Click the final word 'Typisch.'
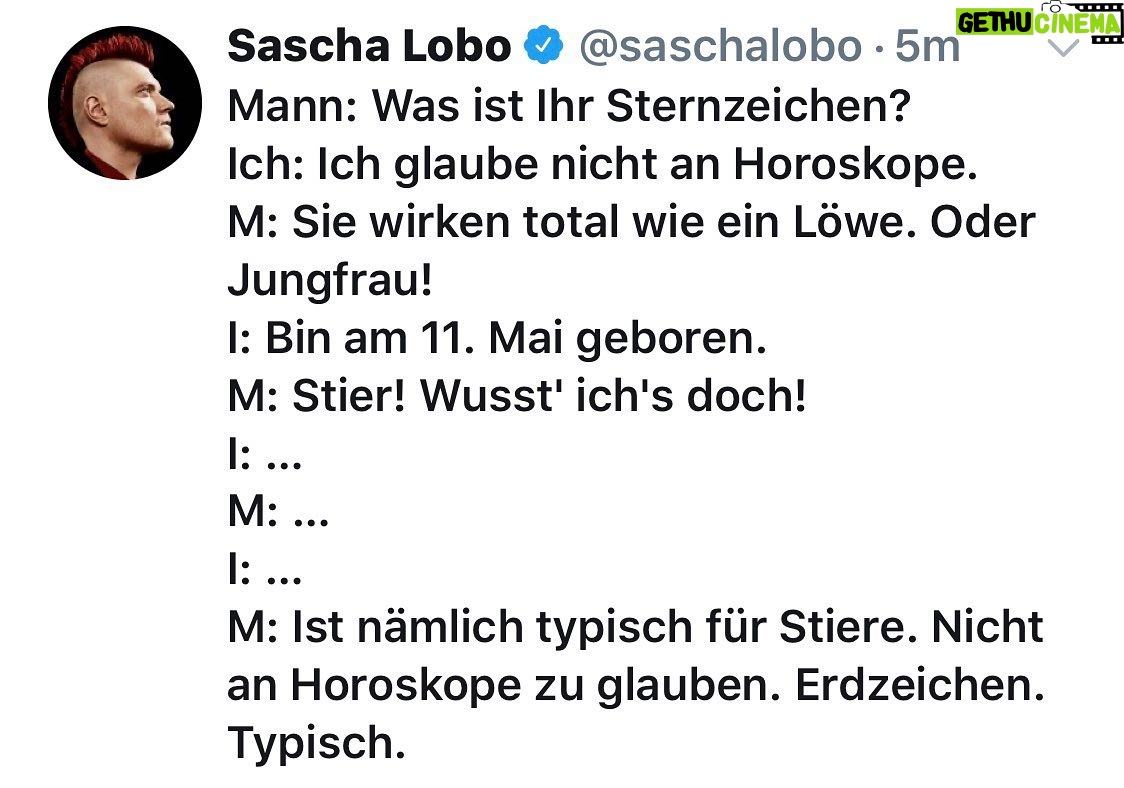Screen dimensions: 1124x788 tap(317, 744)
